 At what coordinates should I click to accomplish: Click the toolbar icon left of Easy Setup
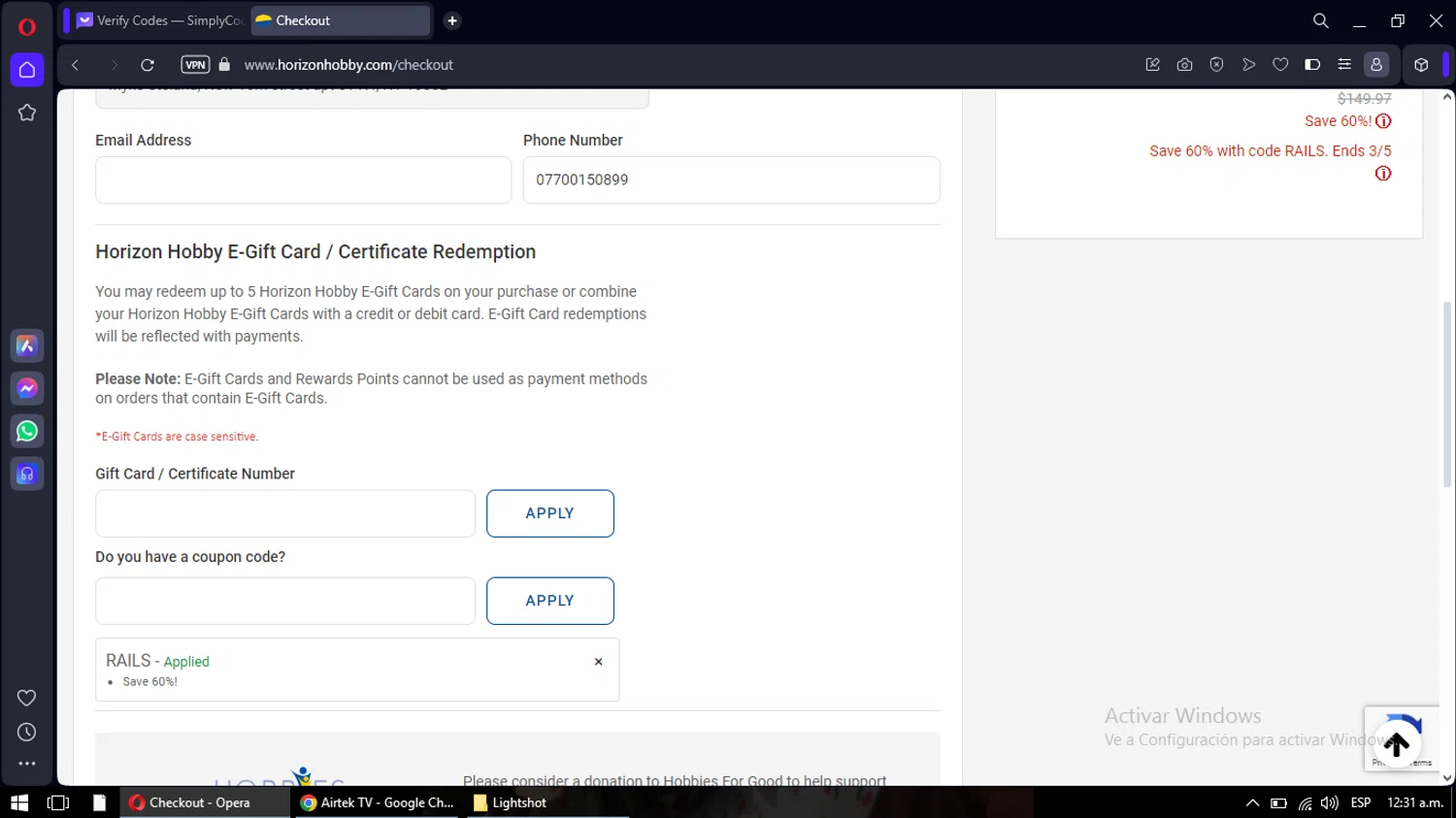coord(1312,65)
